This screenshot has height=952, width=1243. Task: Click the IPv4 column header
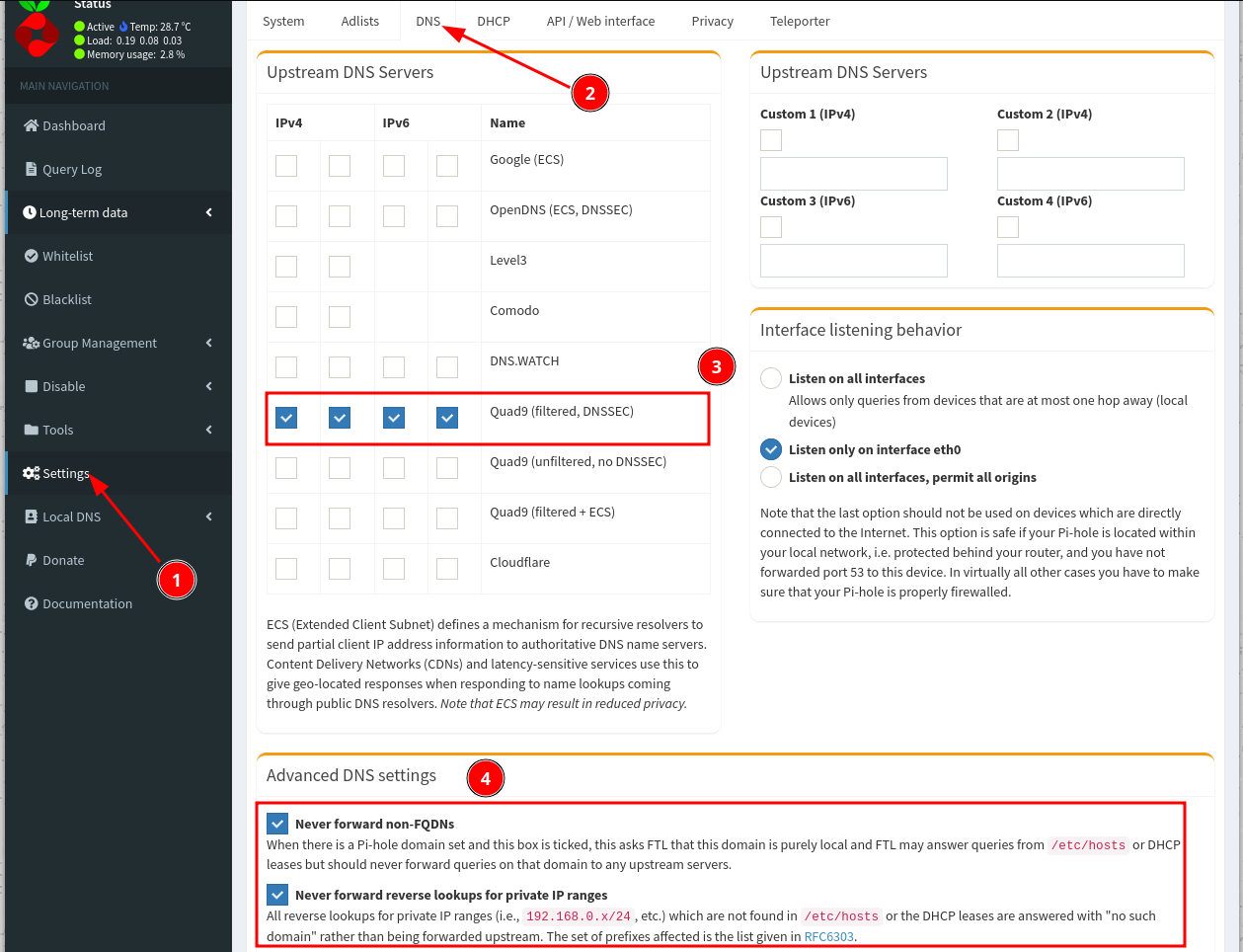[289, 122]
